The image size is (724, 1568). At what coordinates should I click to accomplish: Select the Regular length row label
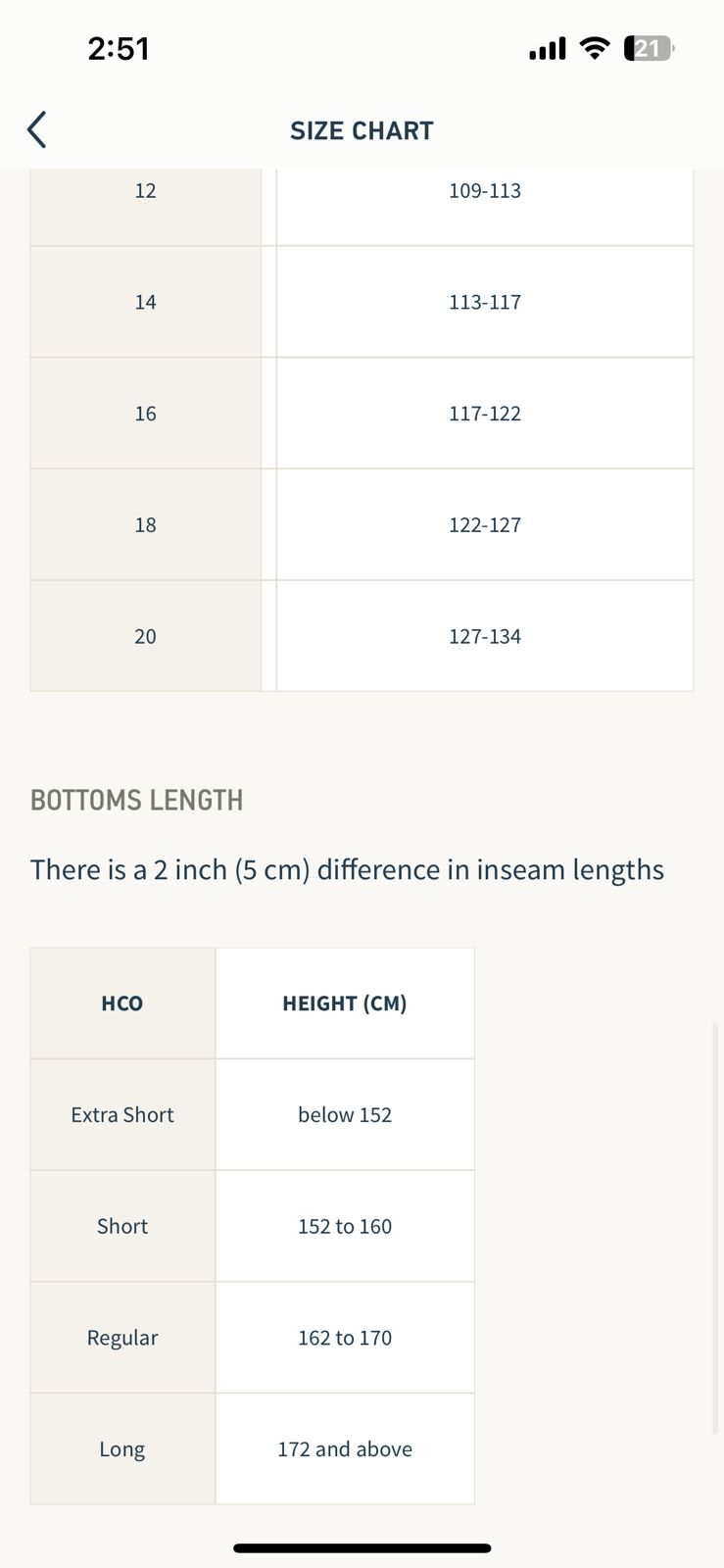tap(122, 1338)
